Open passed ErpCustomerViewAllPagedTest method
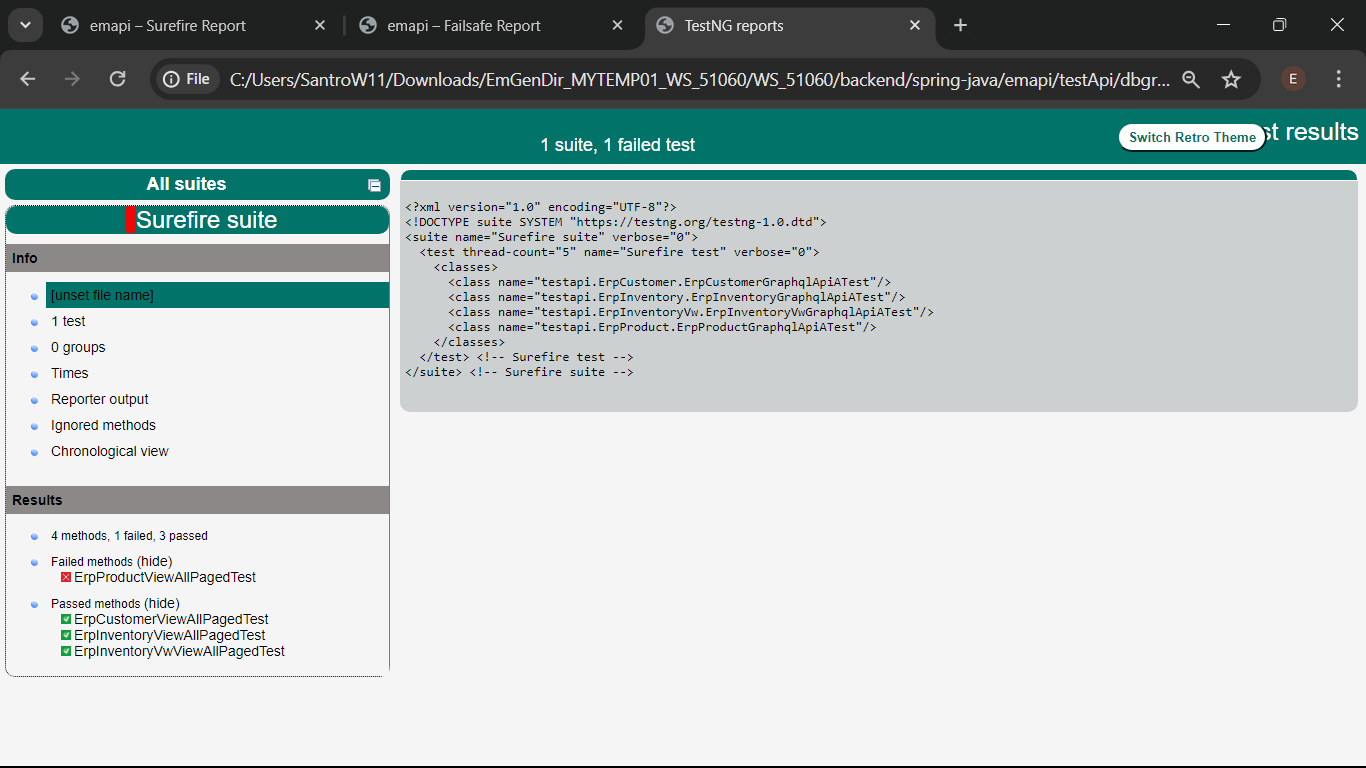Viewport: 1366px width, 768px height. coord(171,619)
